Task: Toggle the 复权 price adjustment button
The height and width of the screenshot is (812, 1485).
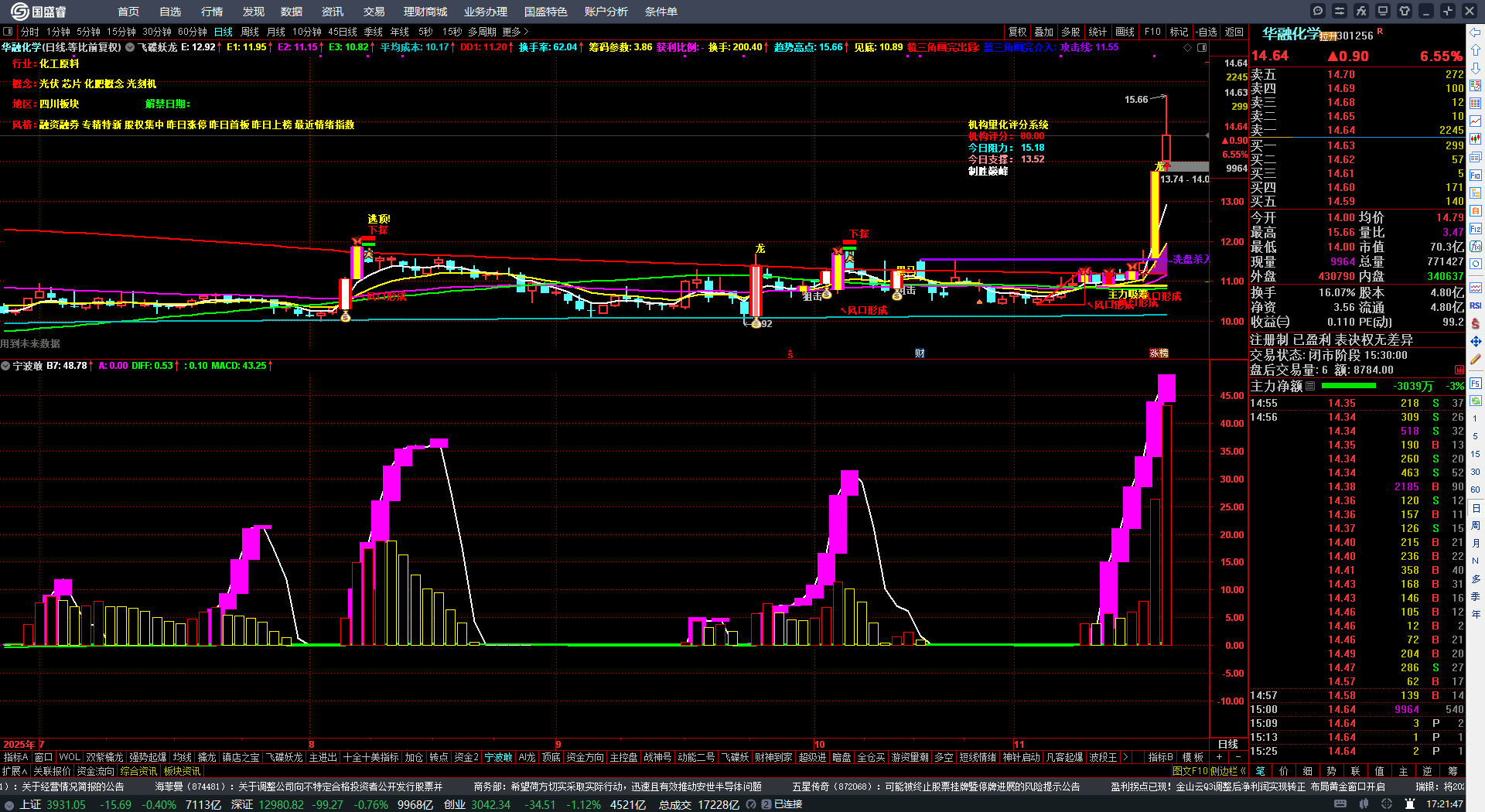Action: point(1017,32)
